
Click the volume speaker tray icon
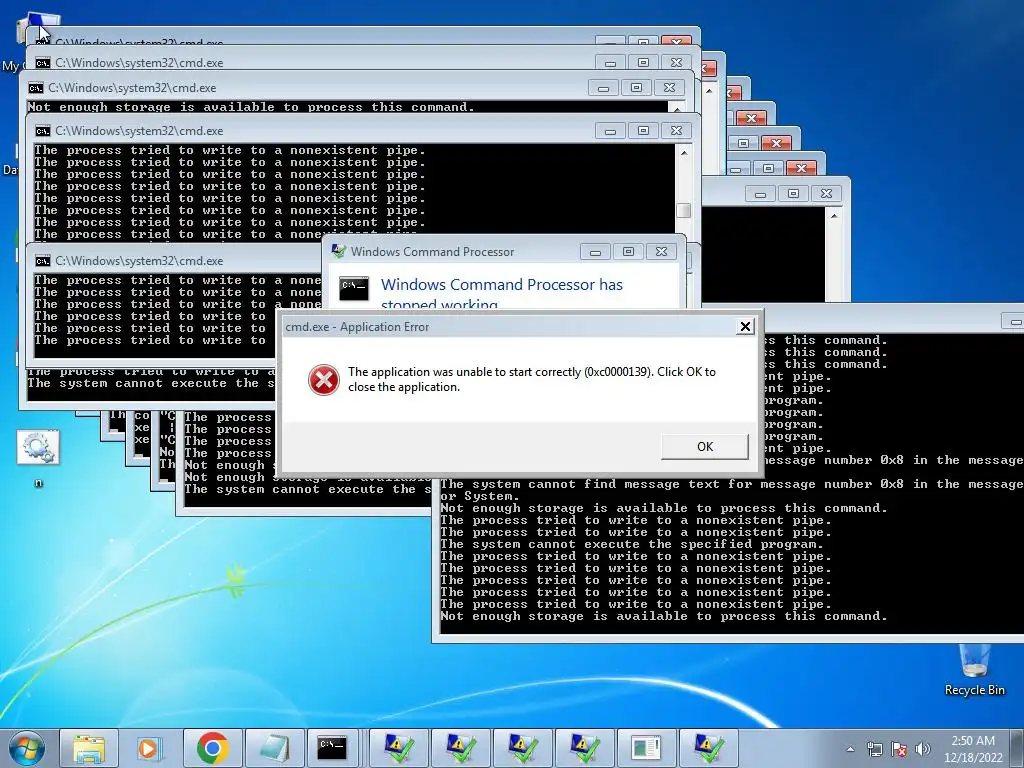923,749
